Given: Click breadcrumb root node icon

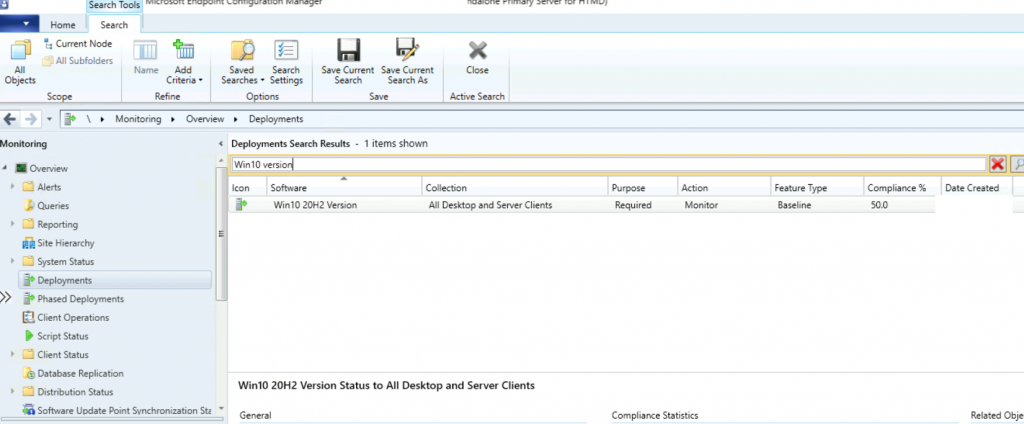Looking at the screenshot, I should [71, 120].
